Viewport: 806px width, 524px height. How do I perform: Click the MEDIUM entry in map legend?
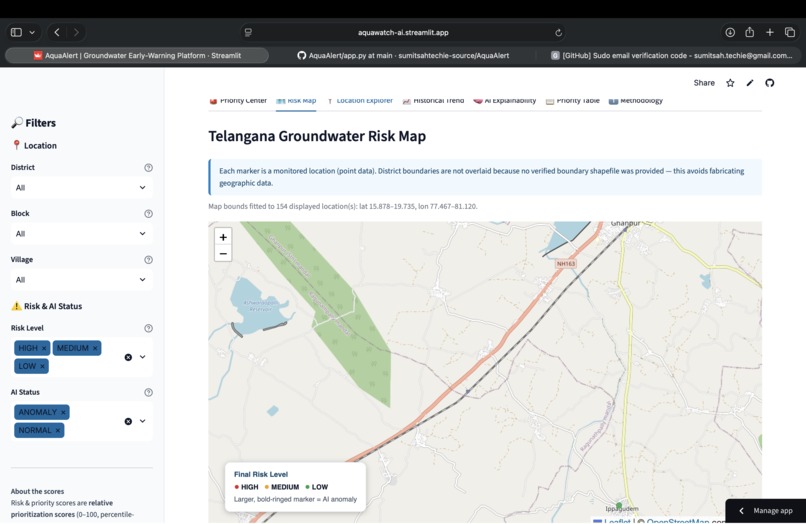[x=282, y=487]
